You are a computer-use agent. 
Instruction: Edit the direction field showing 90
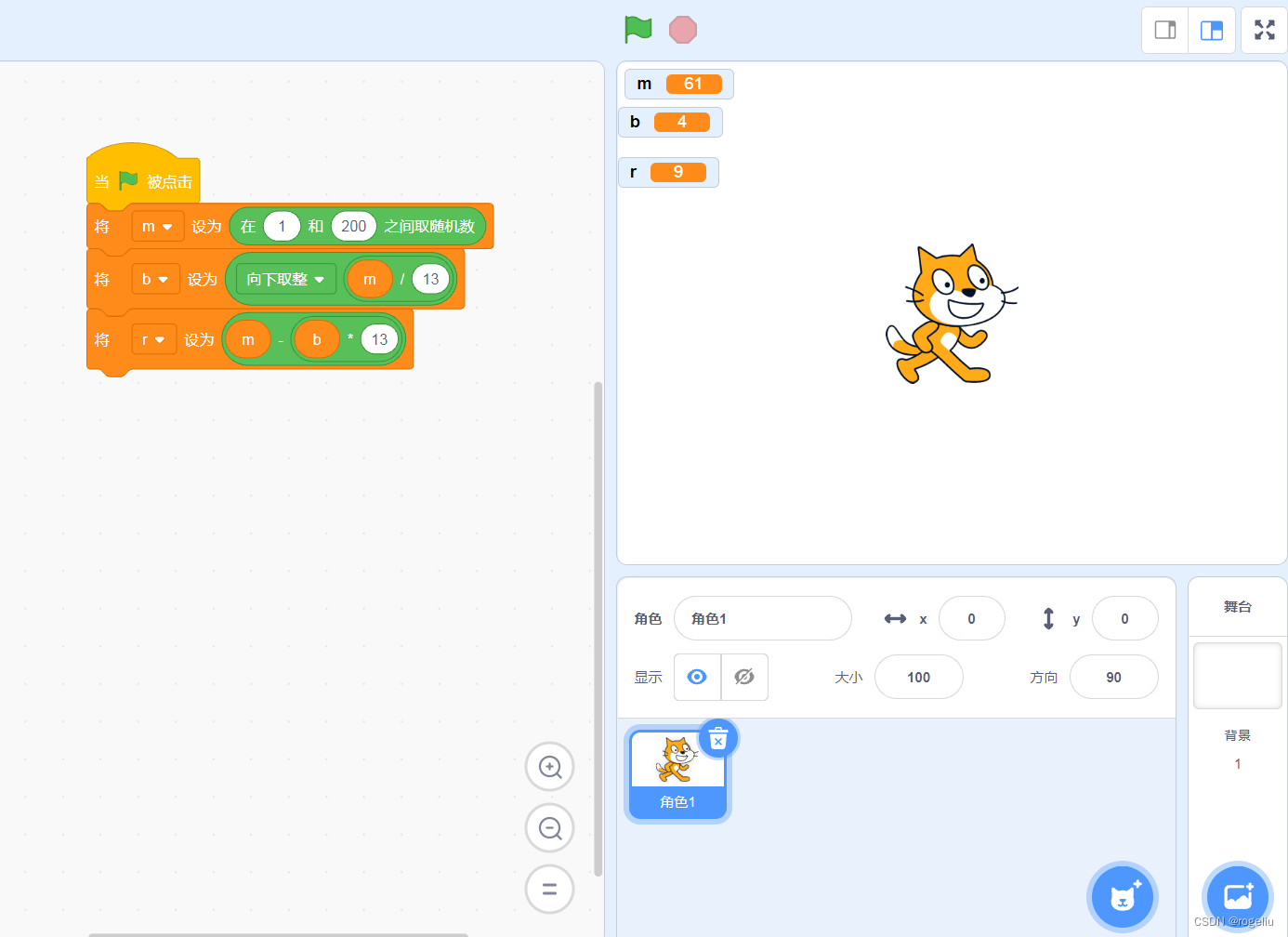(1114, 677)
